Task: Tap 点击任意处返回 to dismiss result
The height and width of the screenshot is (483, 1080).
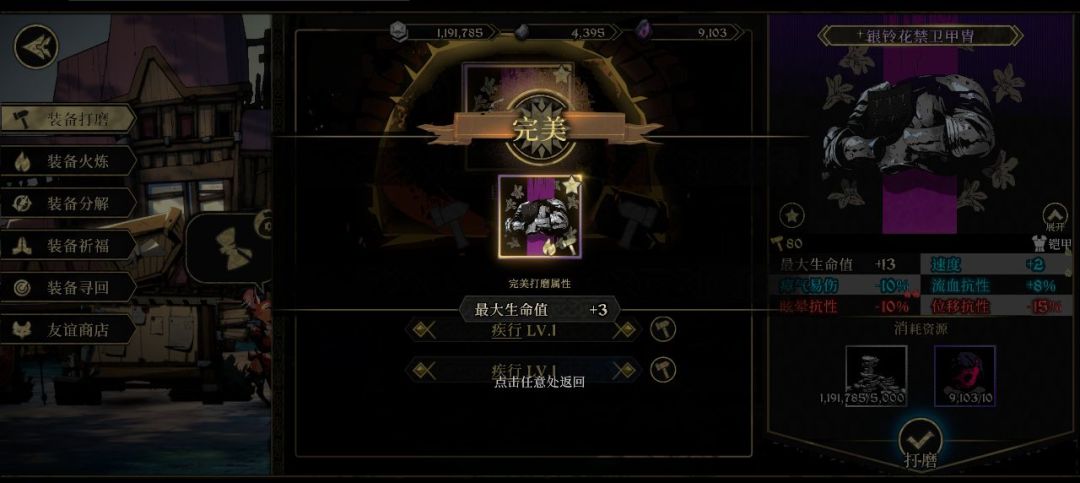Action: (539, 382)
